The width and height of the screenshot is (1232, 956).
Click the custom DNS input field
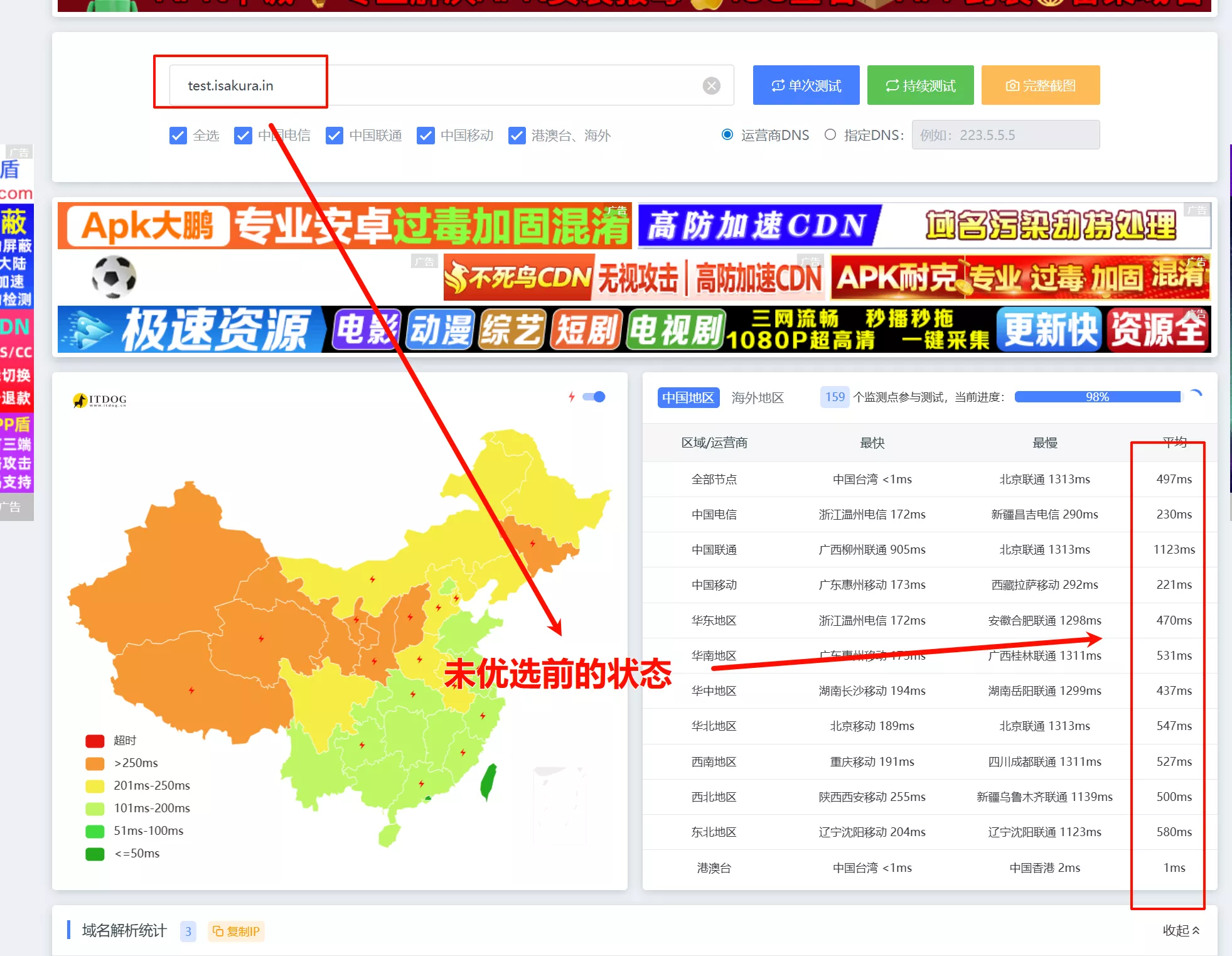coord(1005,134)
